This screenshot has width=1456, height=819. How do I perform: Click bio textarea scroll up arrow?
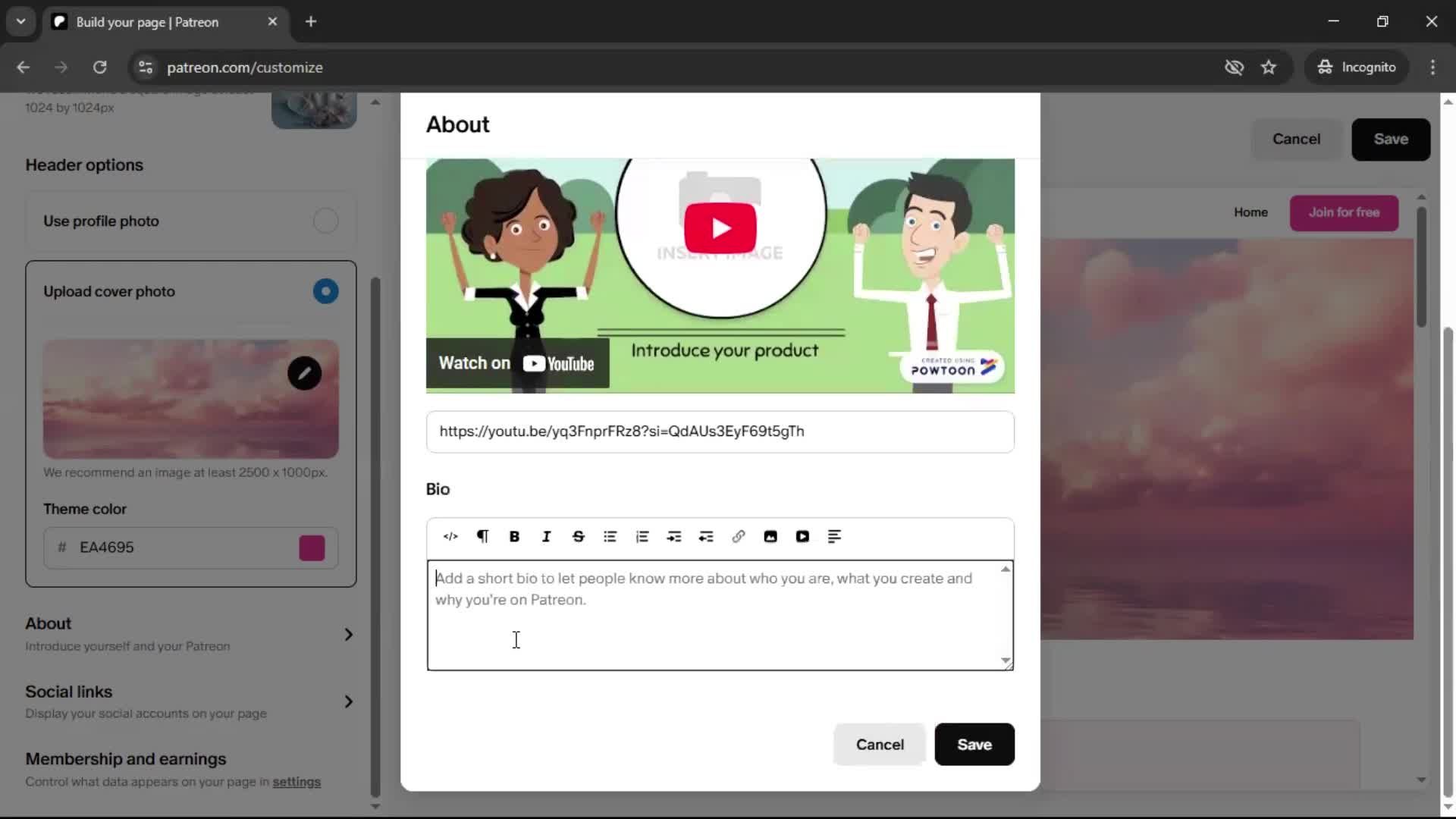1006,569
